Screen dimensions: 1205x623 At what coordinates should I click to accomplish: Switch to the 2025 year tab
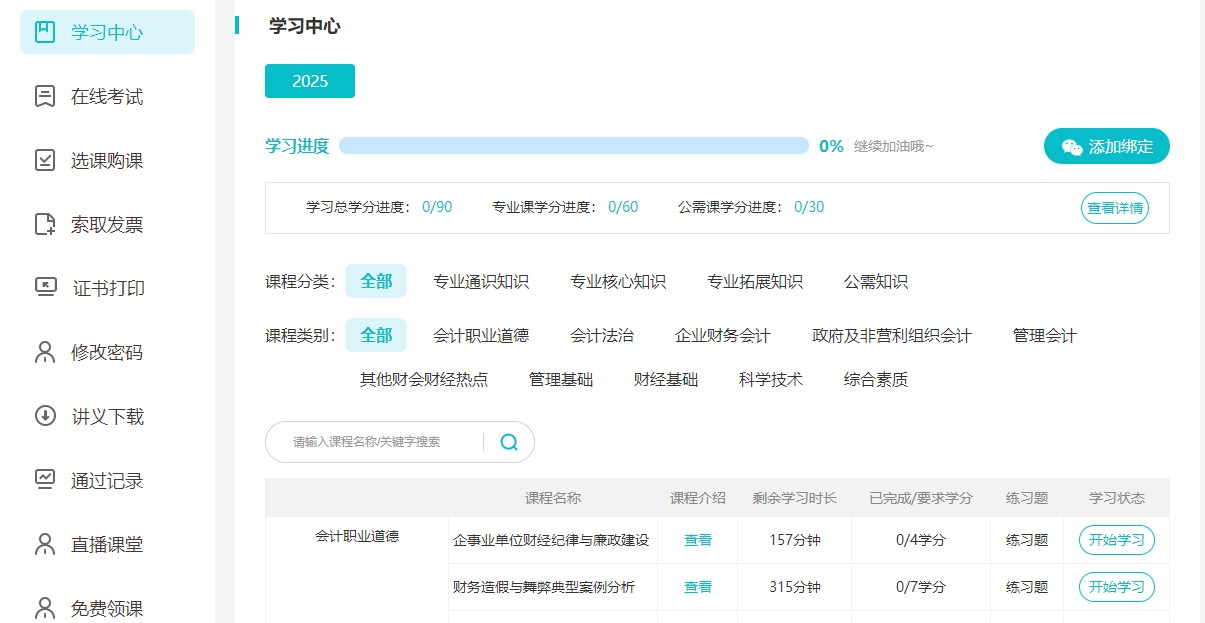click(x=309, y=81)
